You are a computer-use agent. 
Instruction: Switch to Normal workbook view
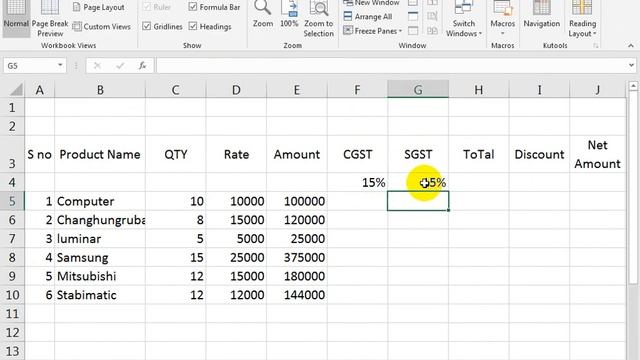coord(16,18)
